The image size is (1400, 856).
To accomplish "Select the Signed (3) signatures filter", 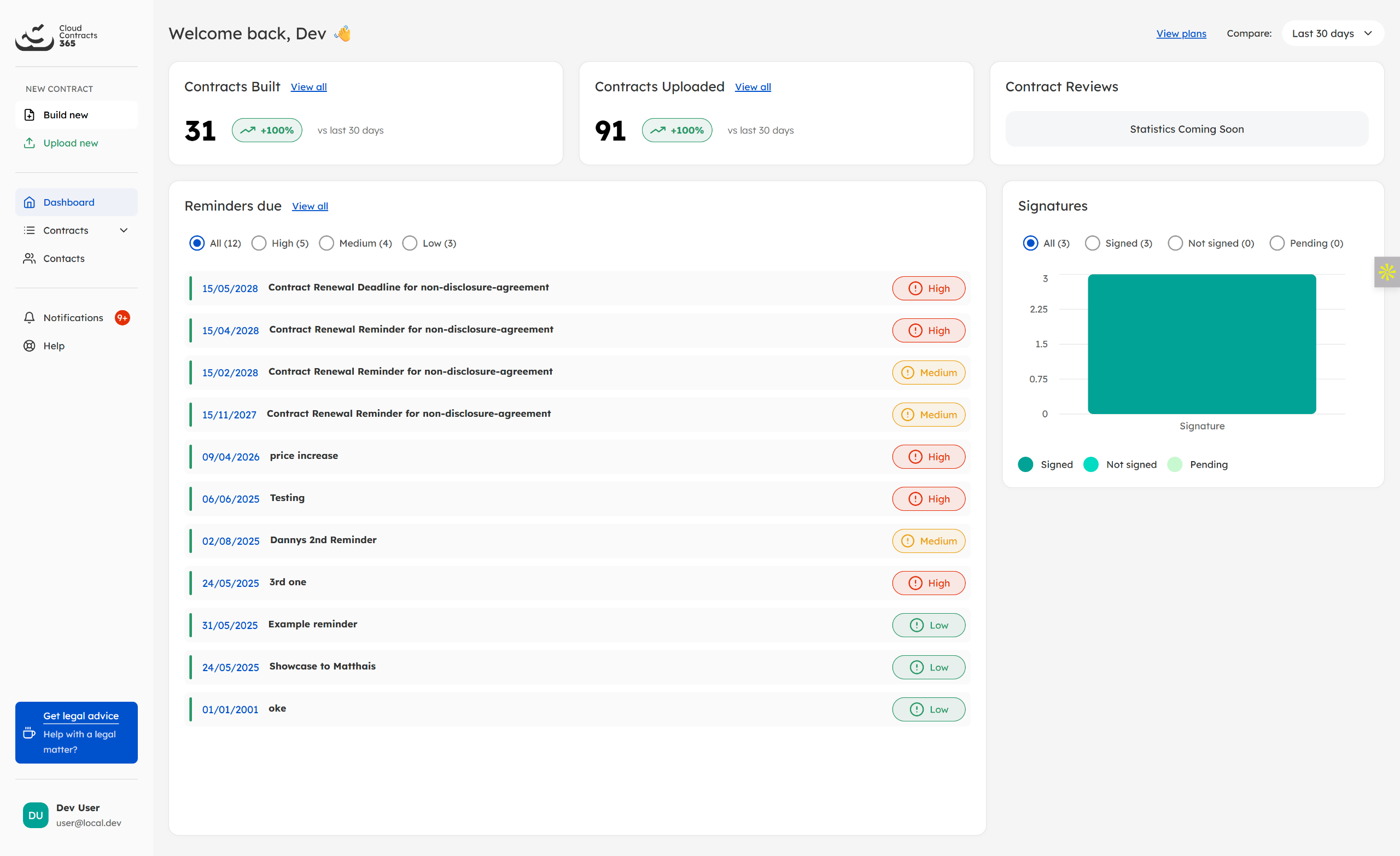I will pyautogui.click(x=1092, y=243).
